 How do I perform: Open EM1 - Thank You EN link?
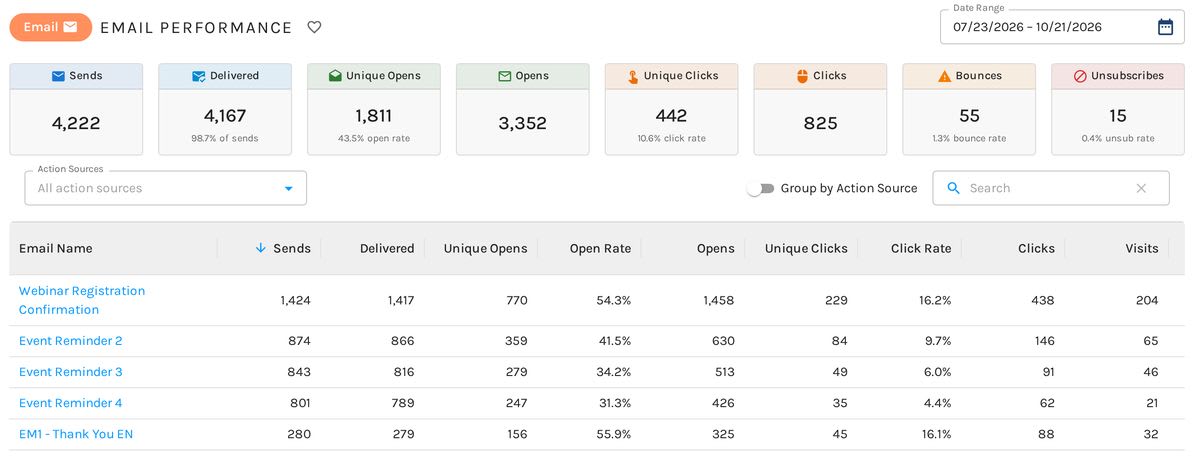76,434
